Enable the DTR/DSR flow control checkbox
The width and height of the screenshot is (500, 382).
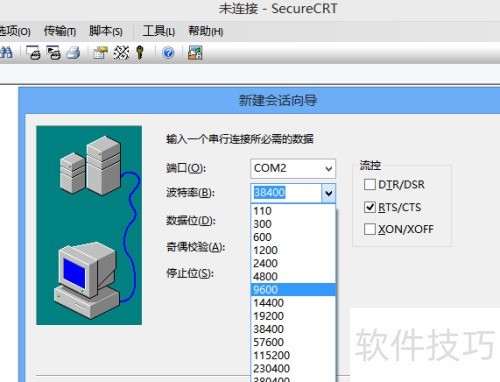(x=370, y=184)
